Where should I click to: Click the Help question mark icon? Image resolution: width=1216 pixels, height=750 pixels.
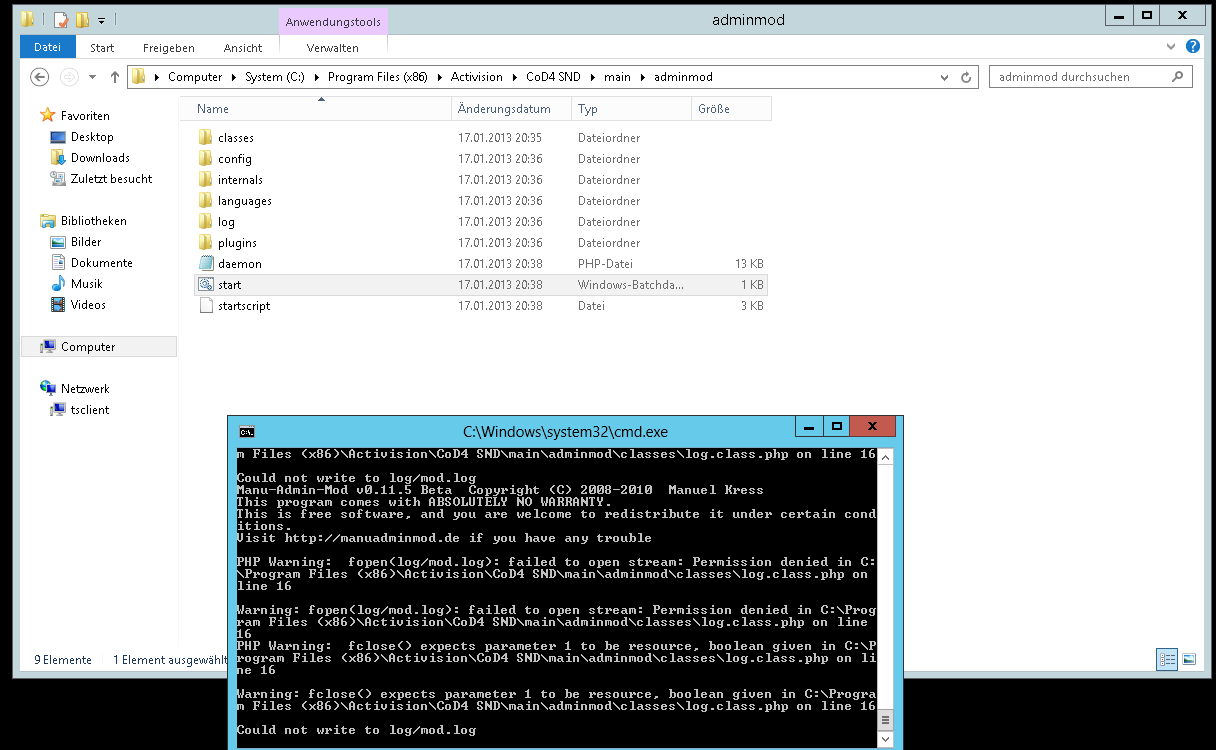[x=1192, y=47]
